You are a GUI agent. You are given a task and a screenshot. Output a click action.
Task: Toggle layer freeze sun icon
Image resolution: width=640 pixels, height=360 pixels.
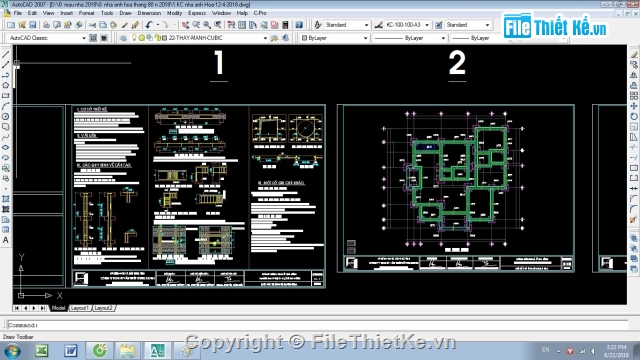pos(142,38)
